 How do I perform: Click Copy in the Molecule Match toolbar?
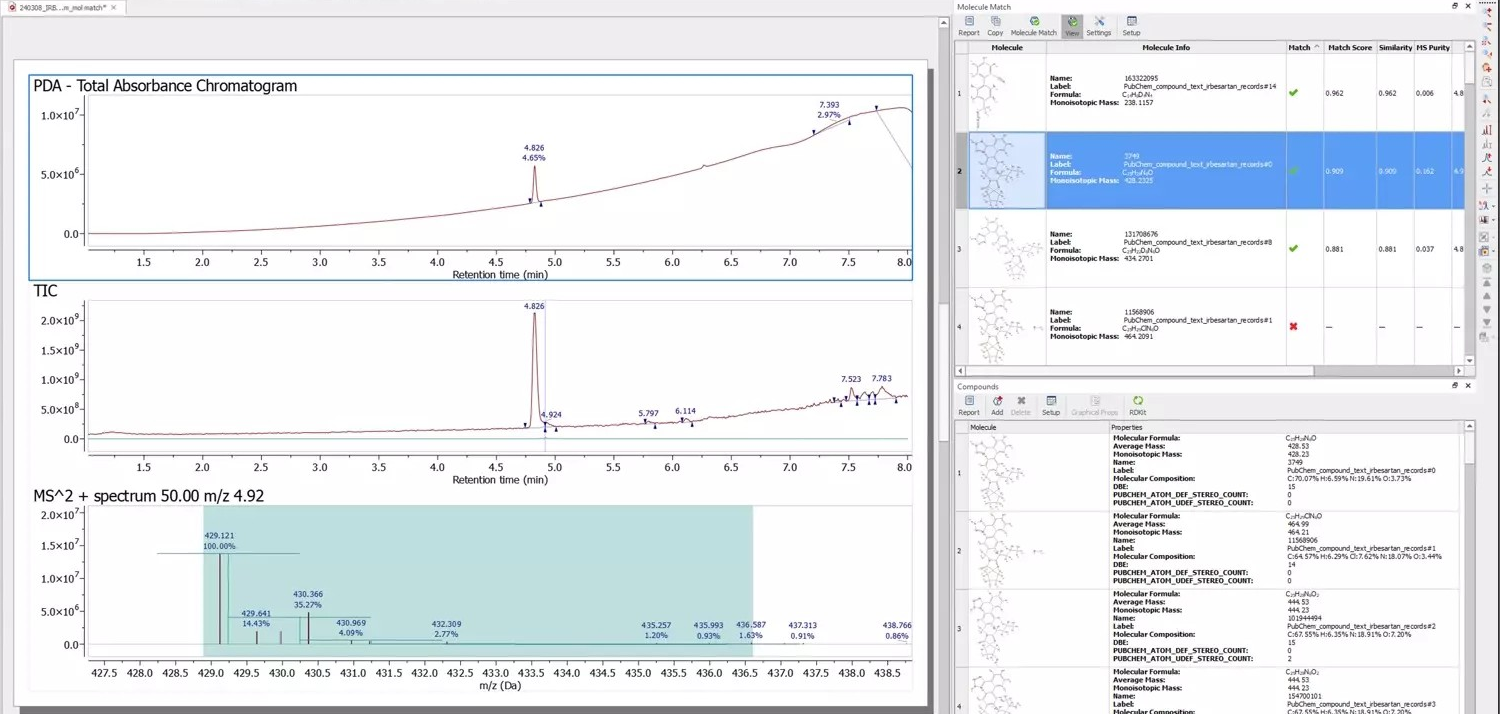tap(995, 25)
